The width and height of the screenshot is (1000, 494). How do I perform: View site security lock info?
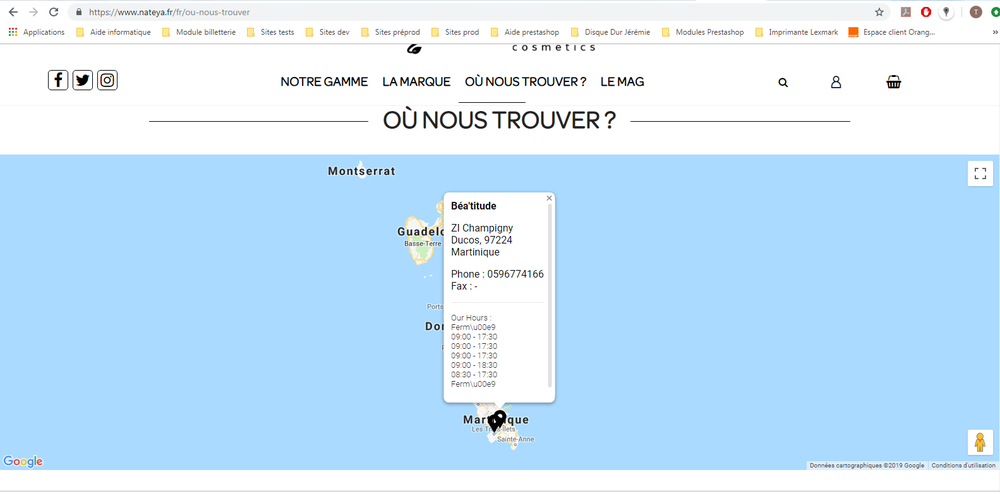click(78, 12)
